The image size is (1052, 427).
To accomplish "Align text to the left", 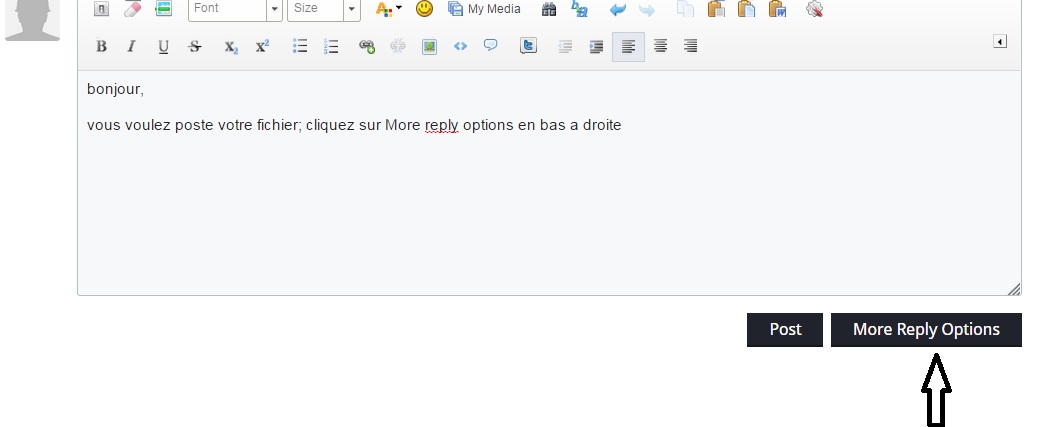I will 629,46.
